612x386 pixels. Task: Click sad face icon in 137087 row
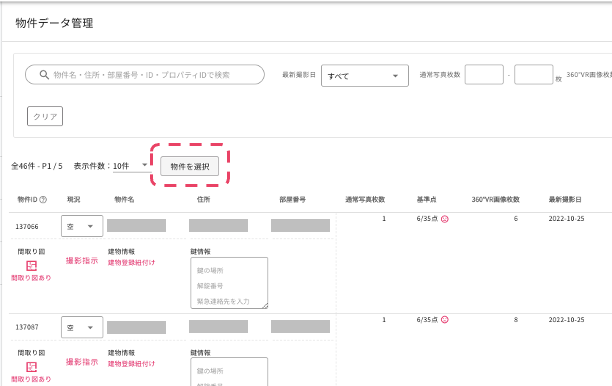click(445, 320)
